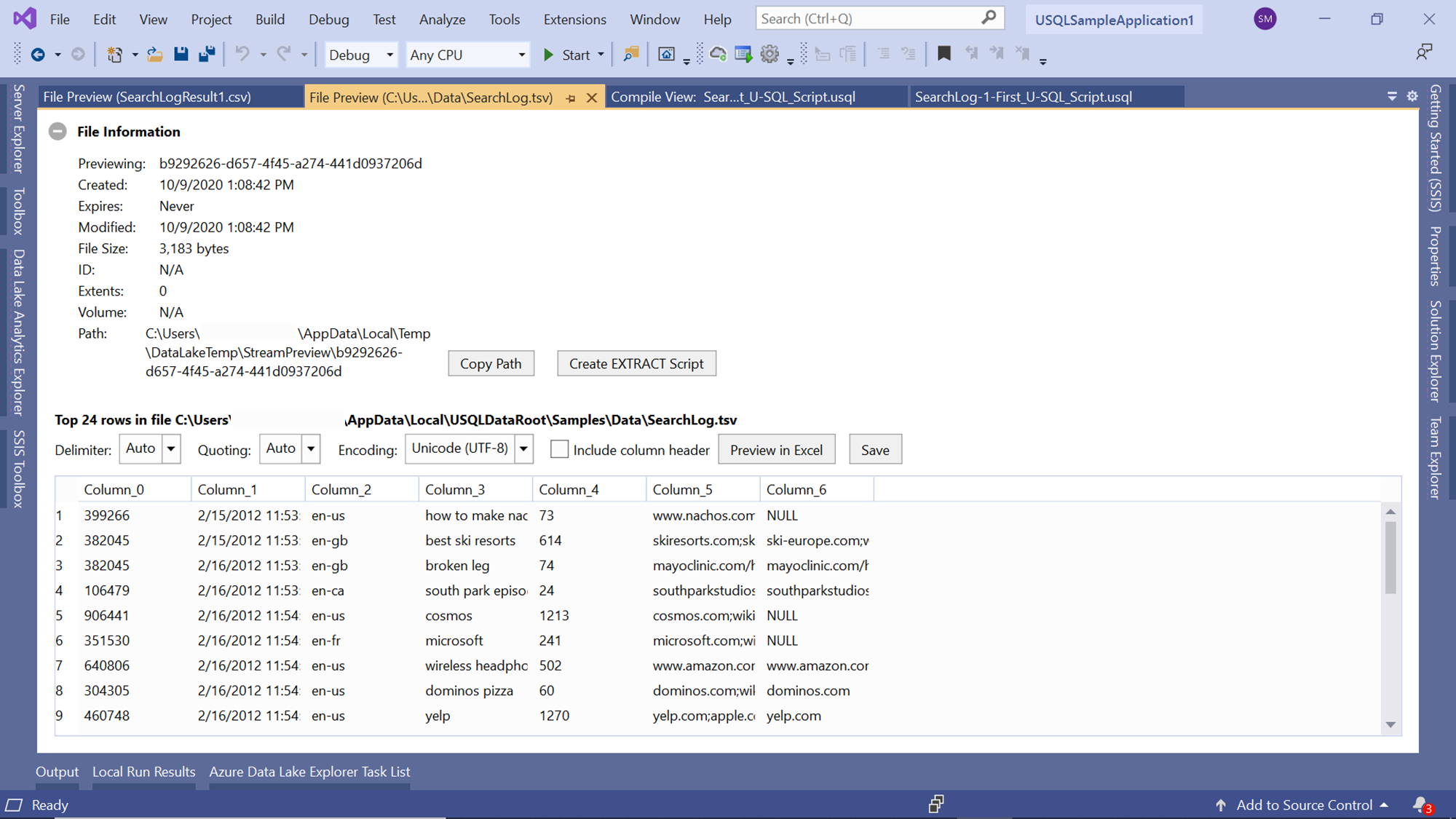Switch to SearchLogResult1.csv preview tab

(147, 97)
